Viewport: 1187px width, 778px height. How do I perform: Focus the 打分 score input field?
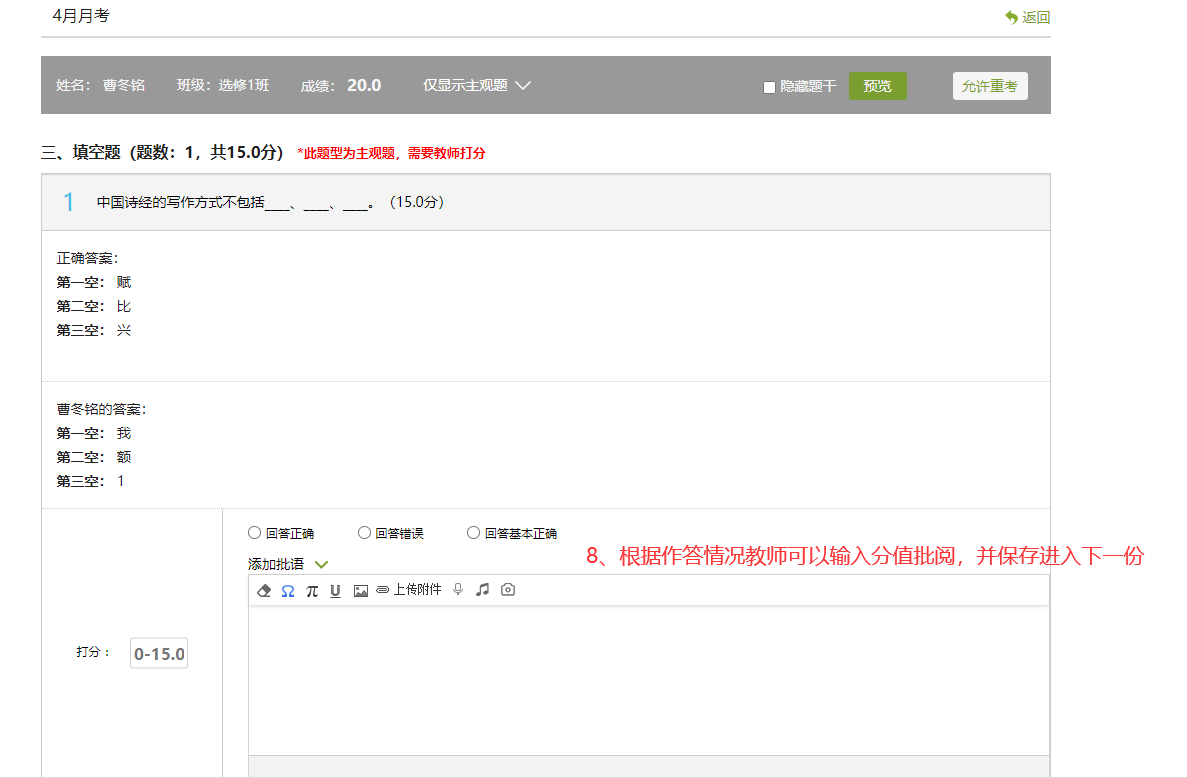click(x=159, y=653)
